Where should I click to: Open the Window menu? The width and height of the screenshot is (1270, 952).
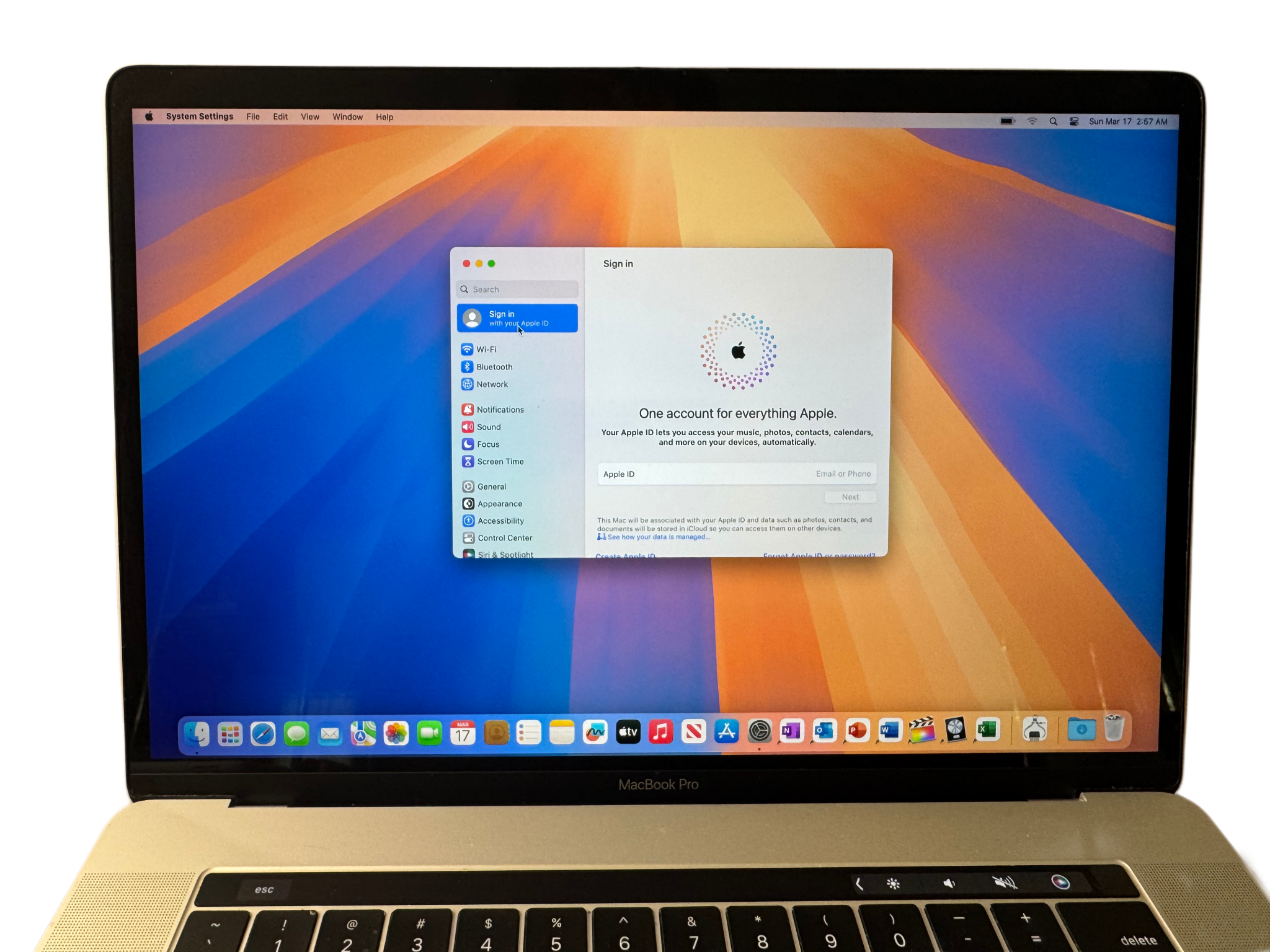pyautogui.click(x=347, y=117)
